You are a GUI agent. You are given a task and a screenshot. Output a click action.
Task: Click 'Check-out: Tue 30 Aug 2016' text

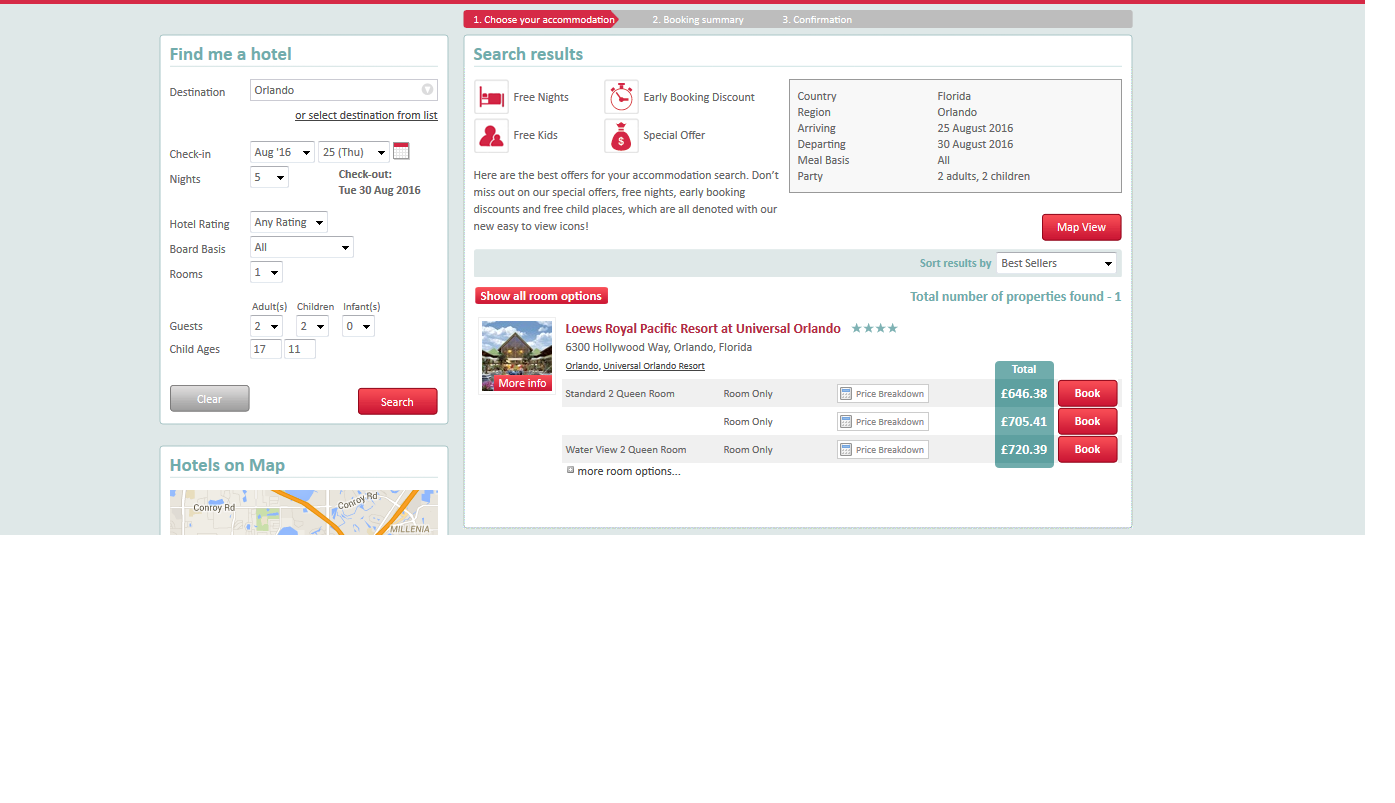(380, 182)
